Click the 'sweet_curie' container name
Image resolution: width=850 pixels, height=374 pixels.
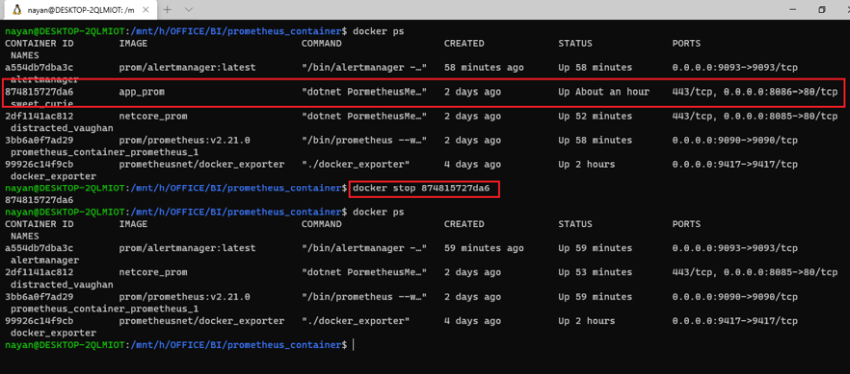click(x=42, y=104)
